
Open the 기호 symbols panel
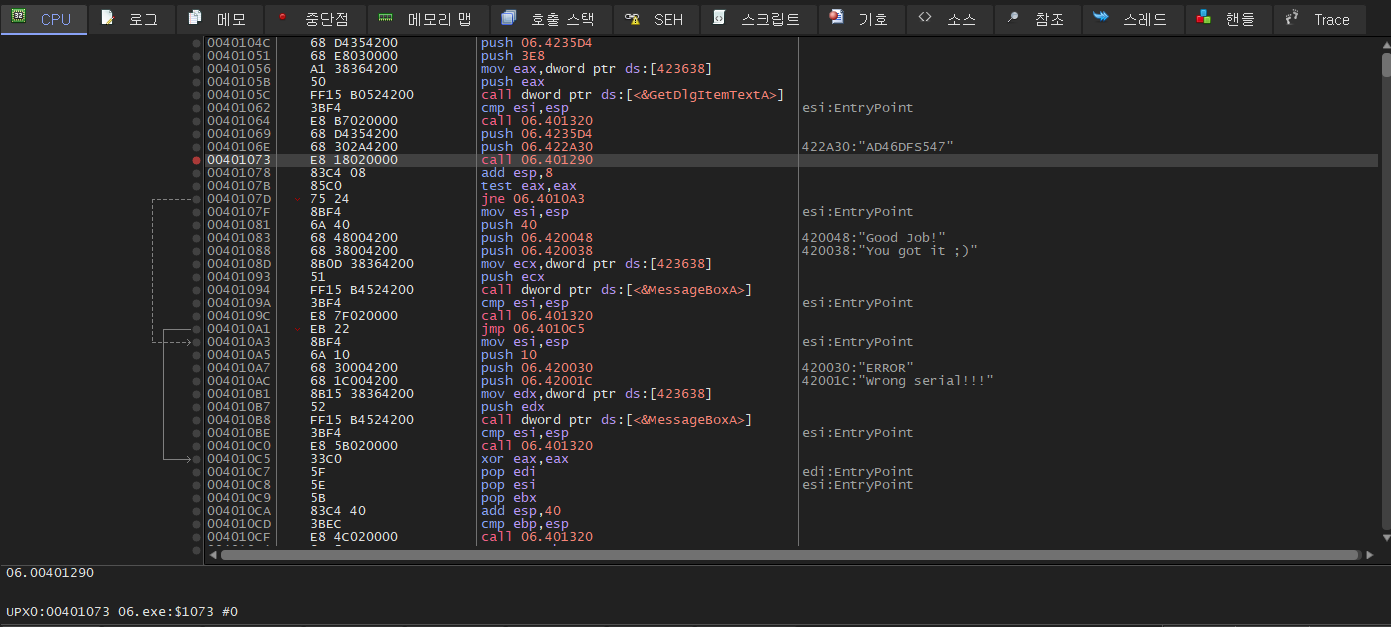tap(861, 18)
